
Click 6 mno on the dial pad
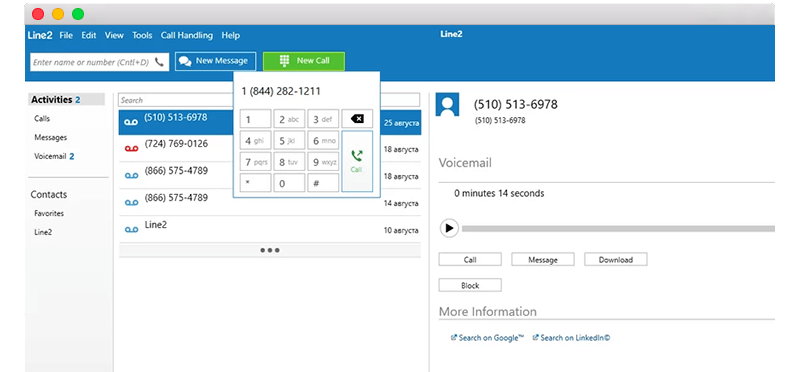click(x=323, y=141)
